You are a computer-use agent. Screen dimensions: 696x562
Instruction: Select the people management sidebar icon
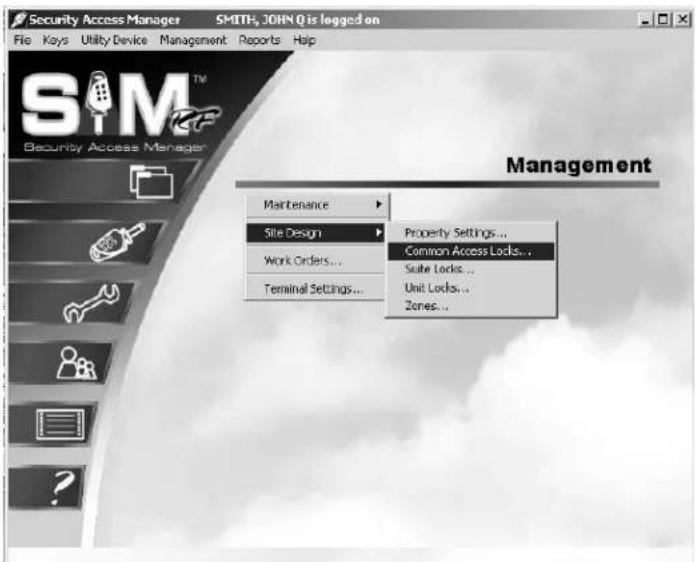pyautogui.click(x=76, y=363)
